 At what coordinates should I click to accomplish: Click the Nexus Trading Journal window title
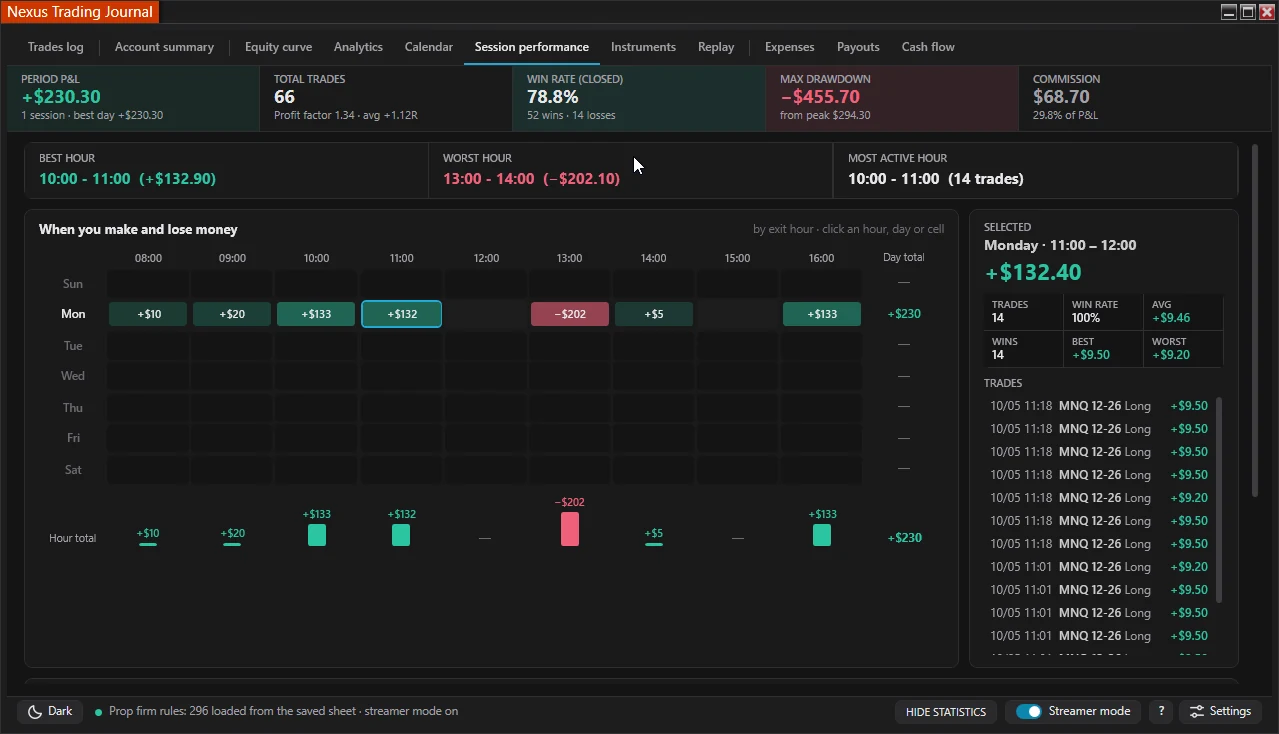click(x=80, y=12)
